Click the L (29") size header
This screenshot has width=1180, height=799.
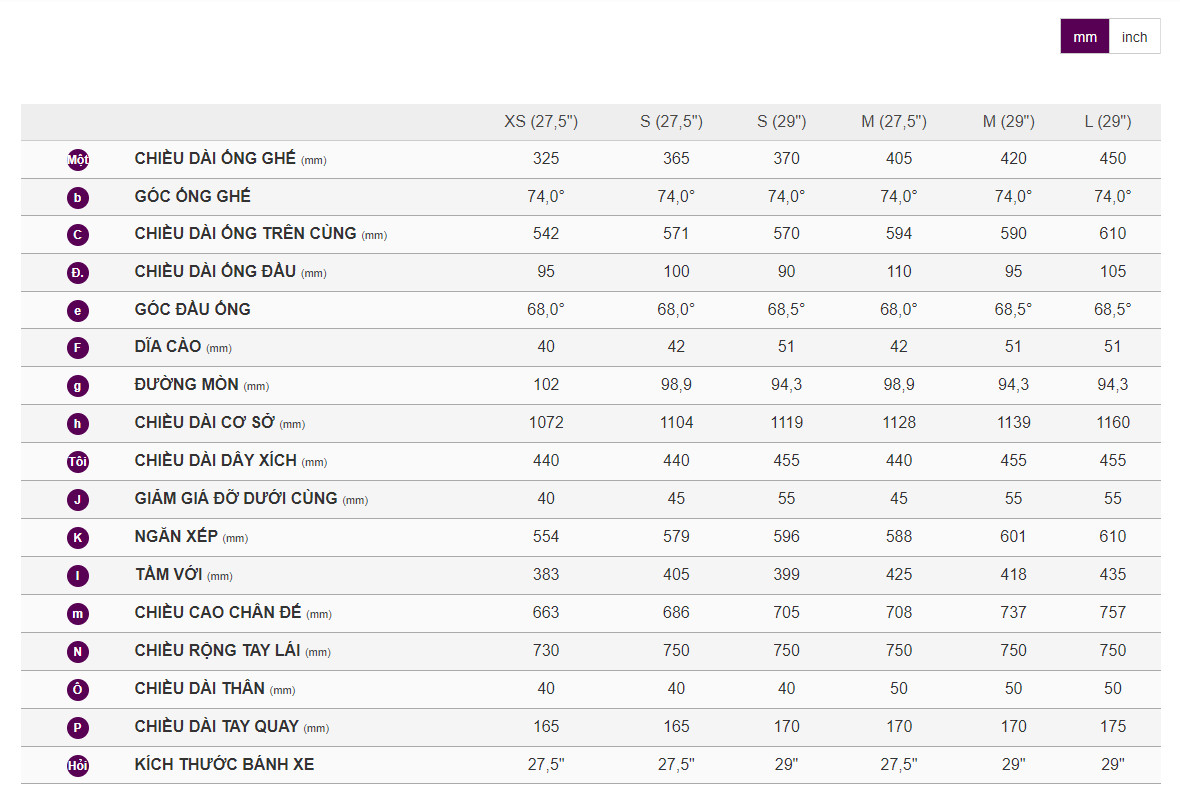point(1108,122)
